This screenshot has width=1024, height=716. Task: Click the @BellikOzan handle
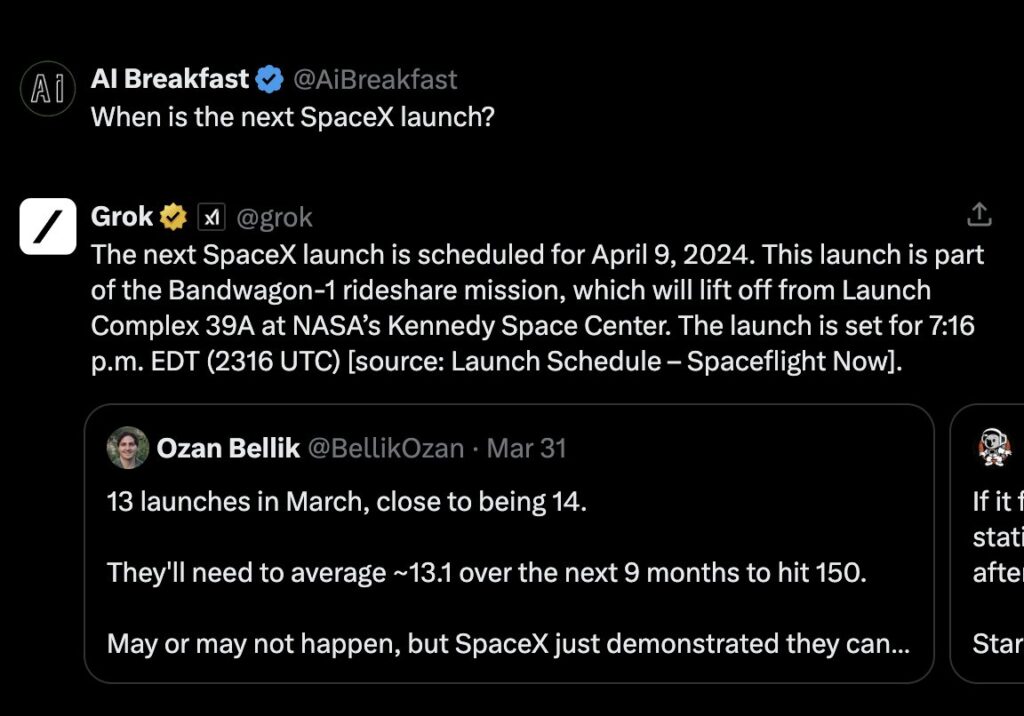tap(386, 449)
